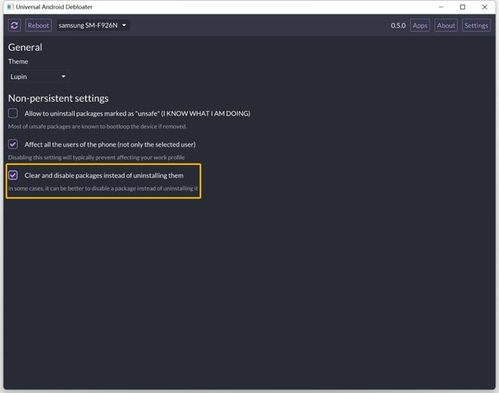Maximize the Debloater window
Image resolution: width=499 pixels, height=393 pixels.
click(462, 7)
